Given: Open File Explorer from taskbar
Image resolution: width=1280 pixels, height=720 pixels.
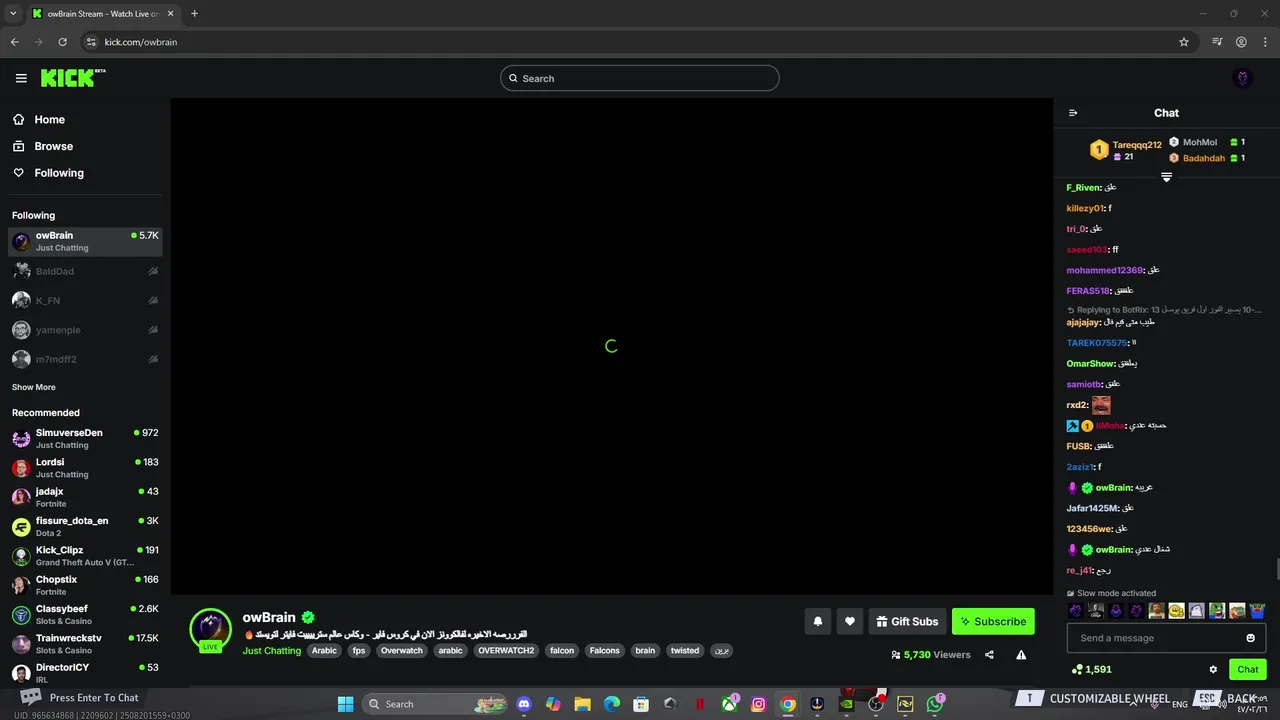Looking at the screenshot, I should (582, 704).
